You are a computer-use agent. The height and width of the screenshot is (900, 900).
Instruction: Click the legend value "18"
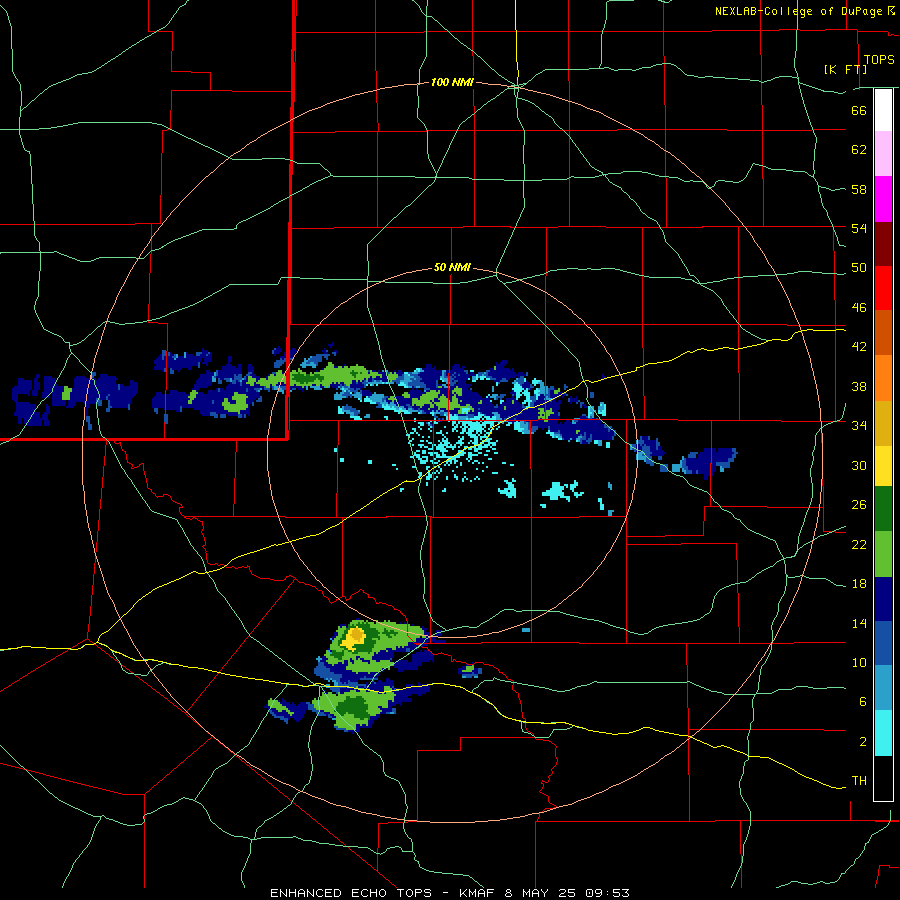pos(859,584)
